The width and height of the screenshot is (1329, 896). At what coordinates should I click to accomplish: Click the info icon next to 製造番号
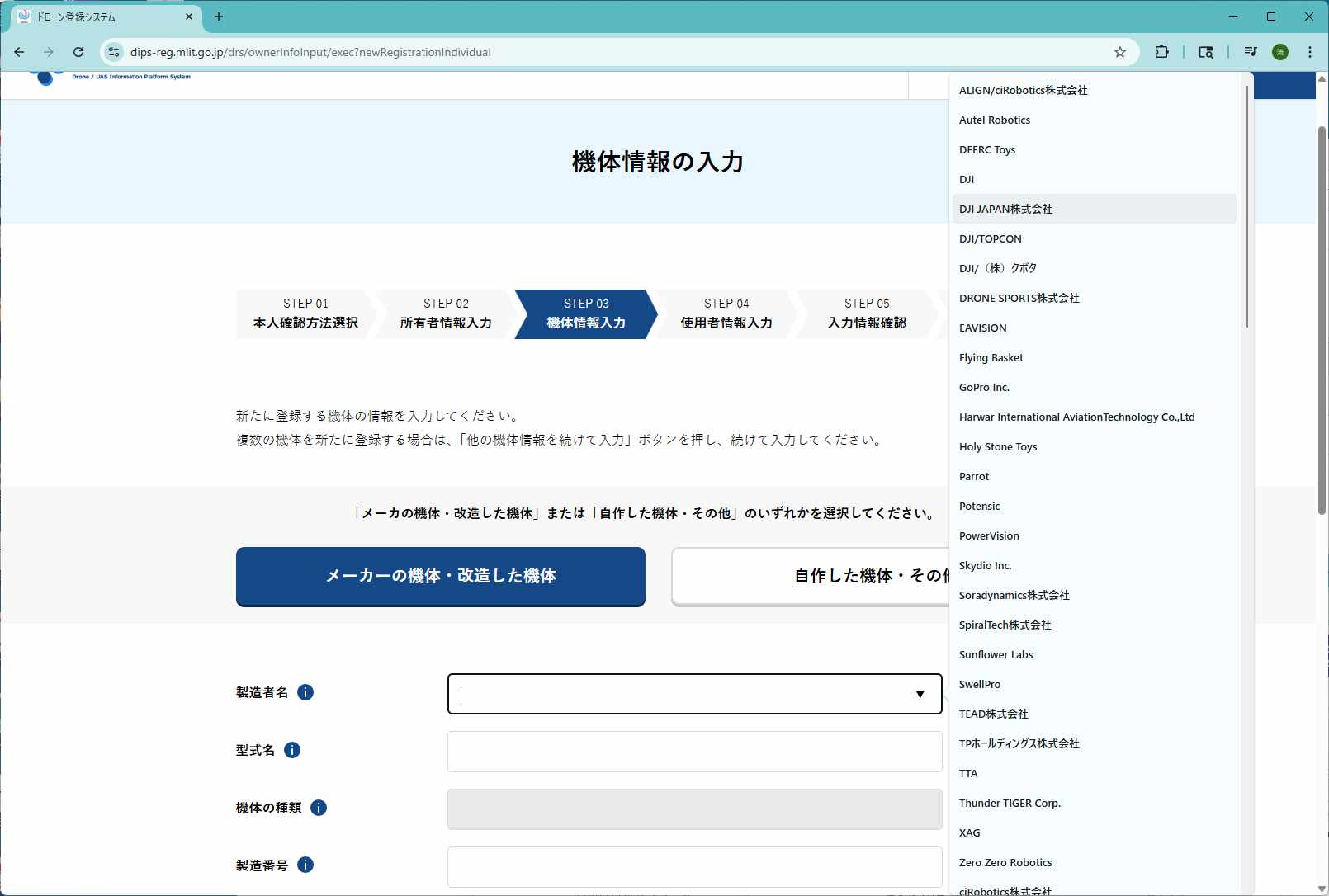coord(305,865)
